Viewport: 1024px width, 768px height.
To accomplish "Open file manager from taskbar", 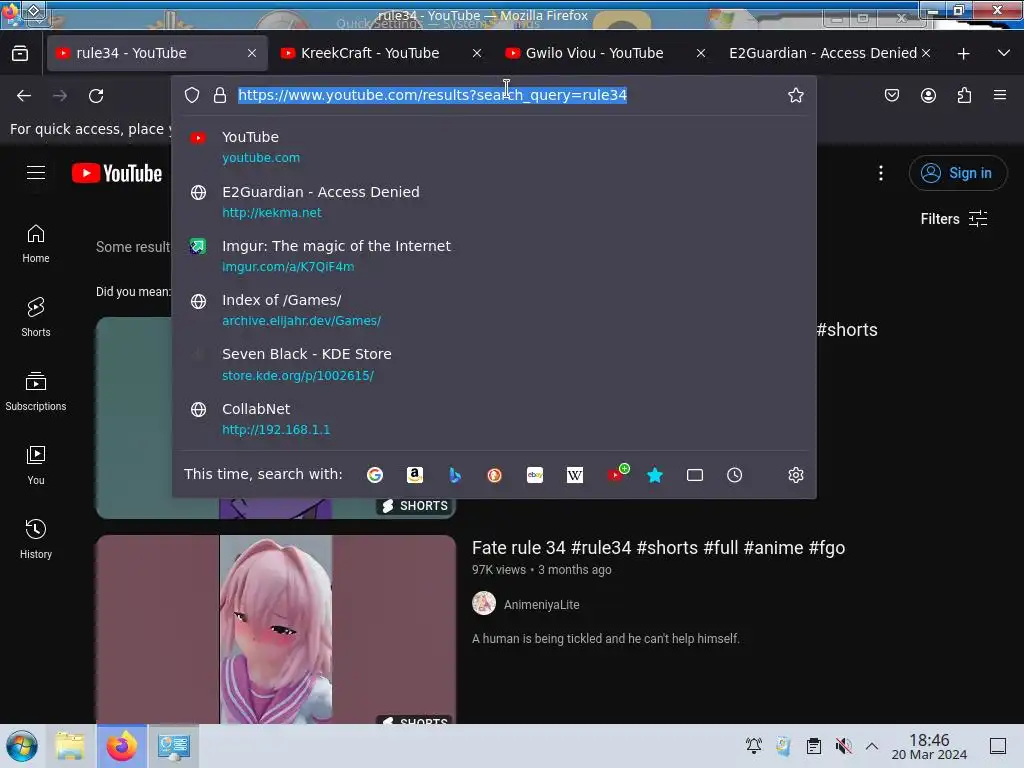I will coord(70,746).
